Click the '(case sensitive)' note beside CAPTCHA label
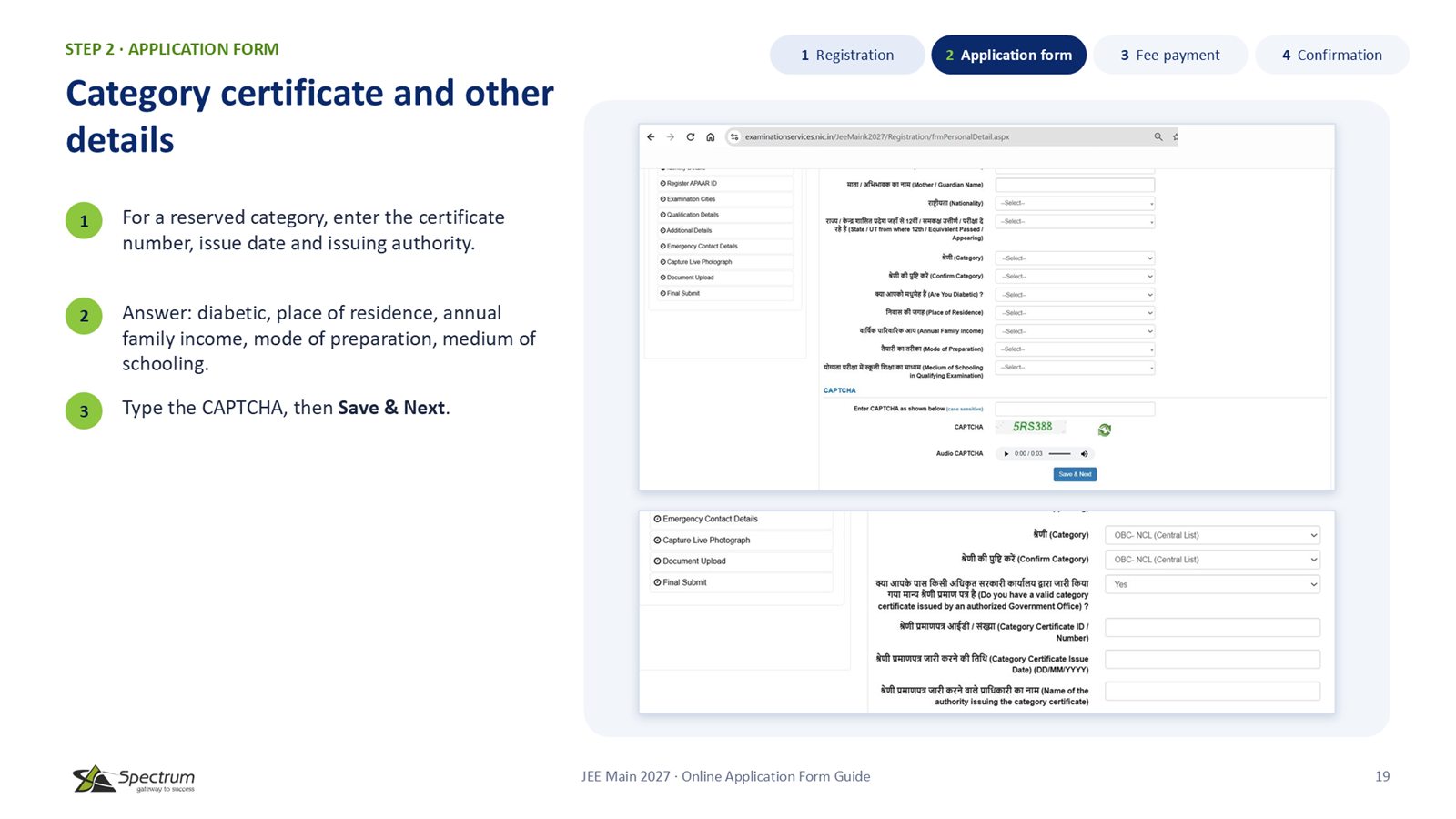 (965, 409)
